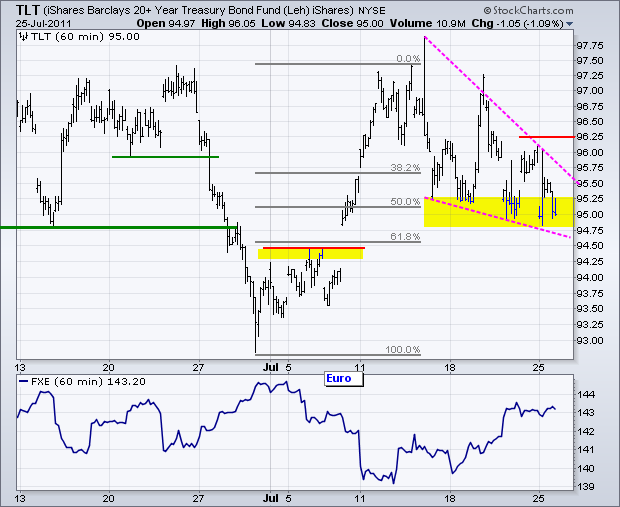The width and height of the screenshot is (620, 507).
Task: Click the High 96.05 value
Action: click(x=228, y=23)
